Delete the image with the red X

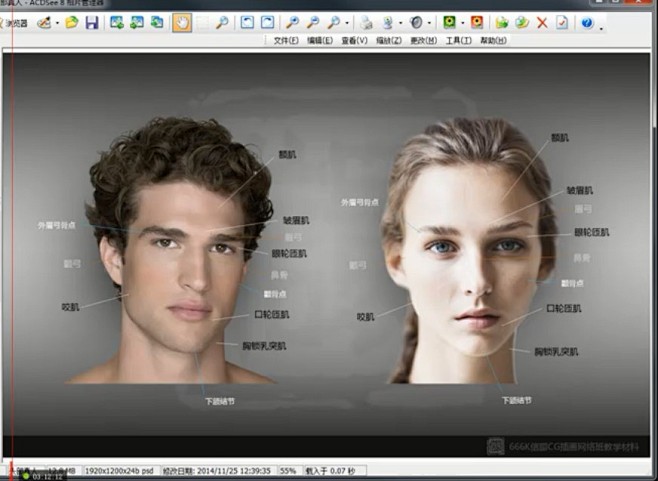pos(542,22)
